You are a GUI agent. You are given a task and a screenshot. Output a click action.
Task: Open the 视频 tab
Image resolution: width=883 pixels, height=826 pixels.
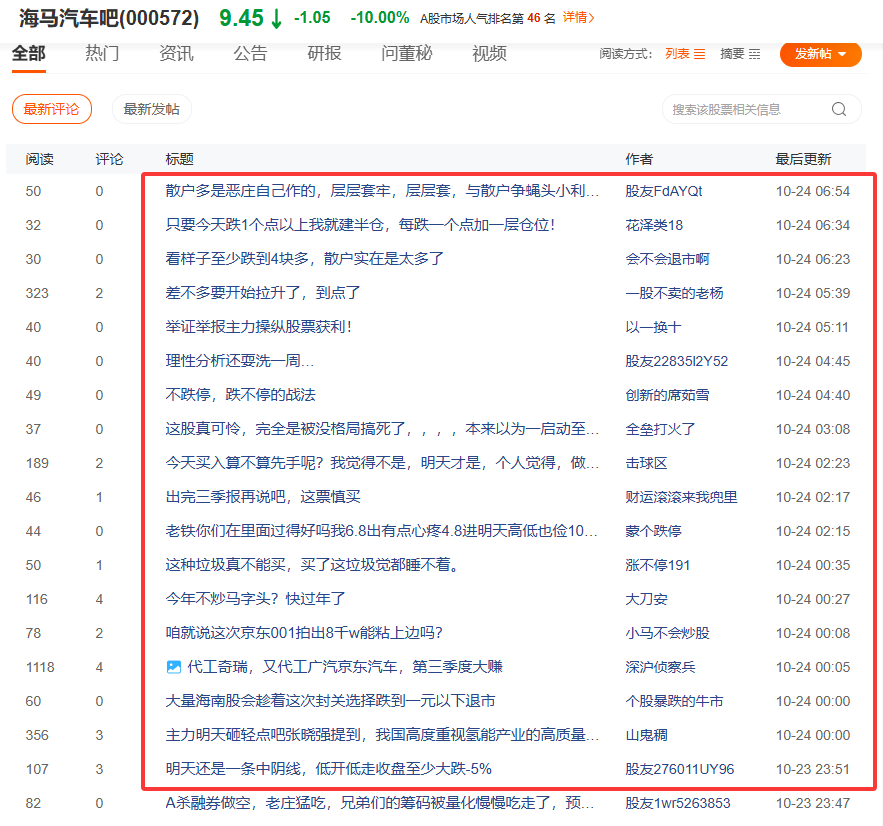(x=489, y=54)
